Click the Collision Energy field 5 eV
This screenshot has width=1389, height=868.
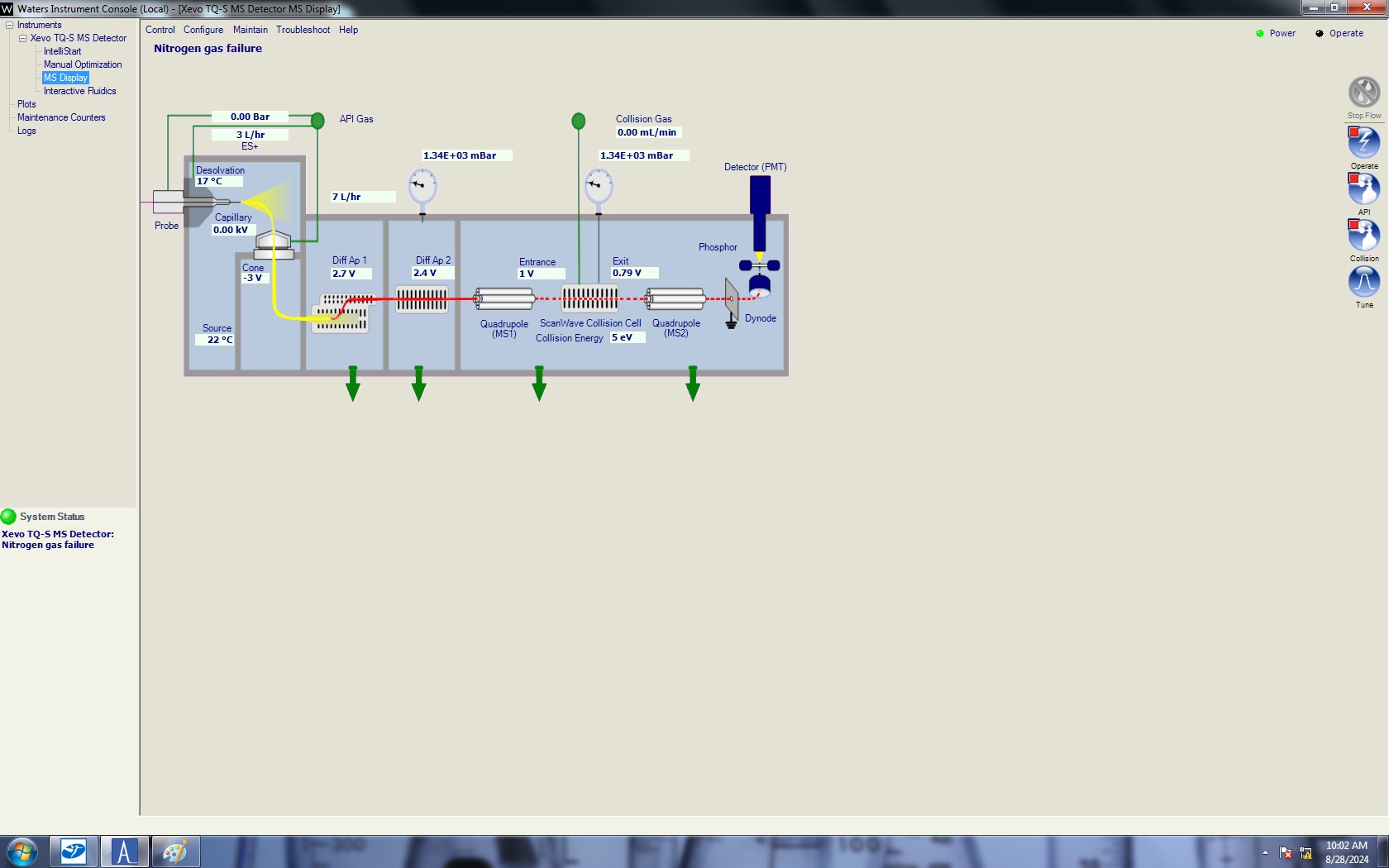(628, 337)
